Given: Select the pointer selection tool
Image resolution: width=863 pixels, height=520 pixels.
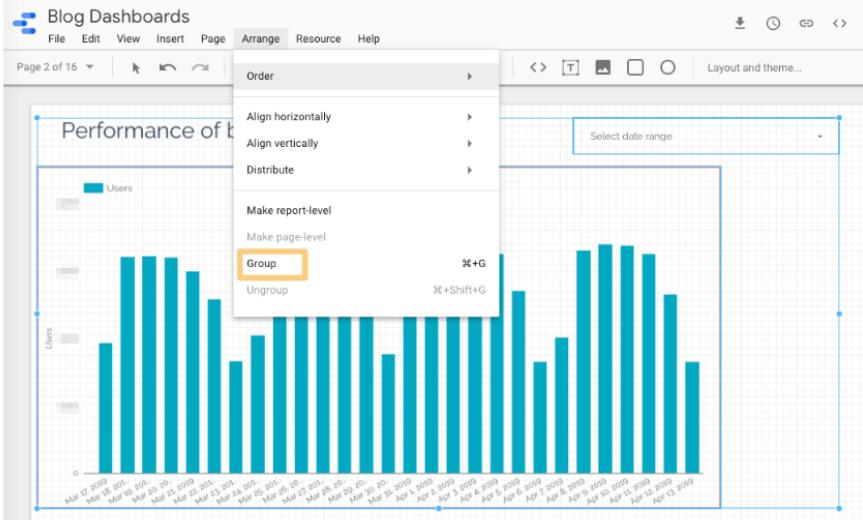Looking at the screenshot, I should 137,68.
